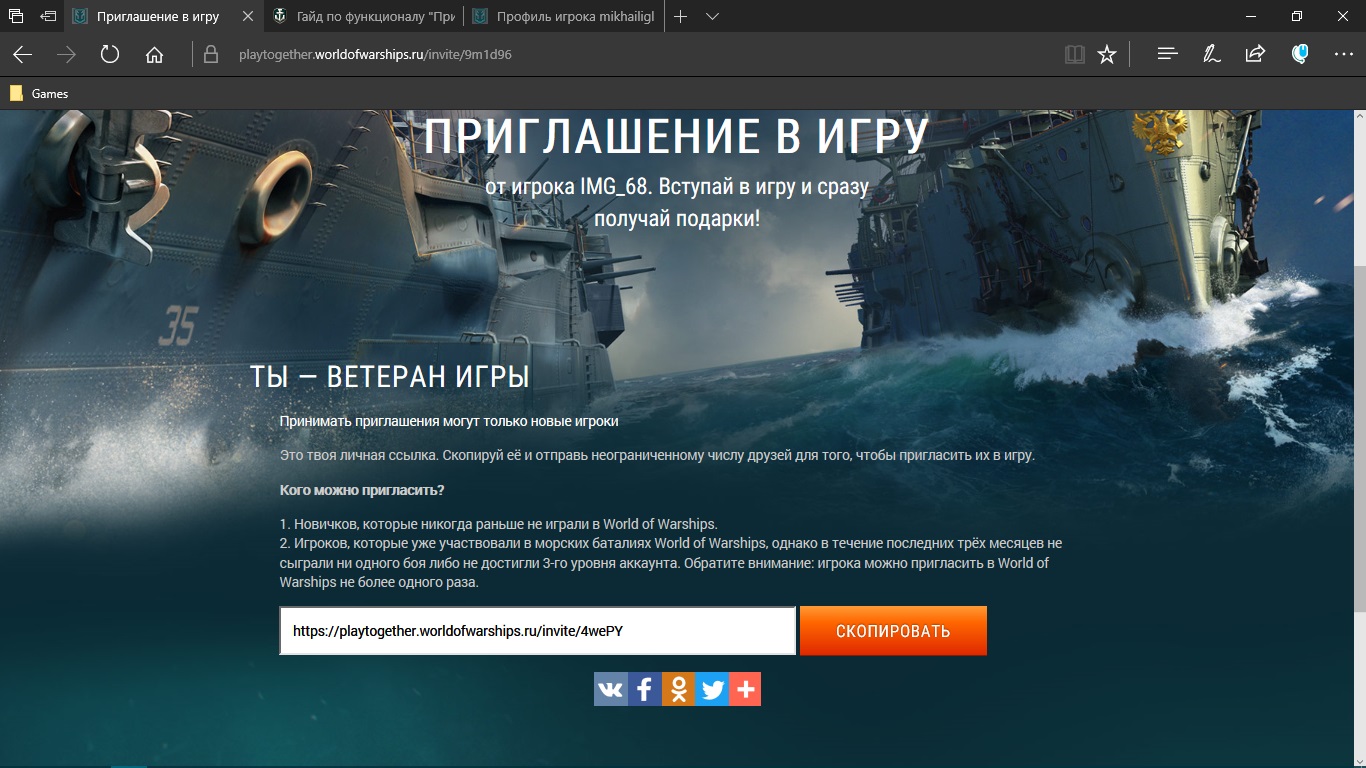This screenshot has height=768, width=1366.
Task: Open a new tab with plus
Action: [x=680, y=17]
